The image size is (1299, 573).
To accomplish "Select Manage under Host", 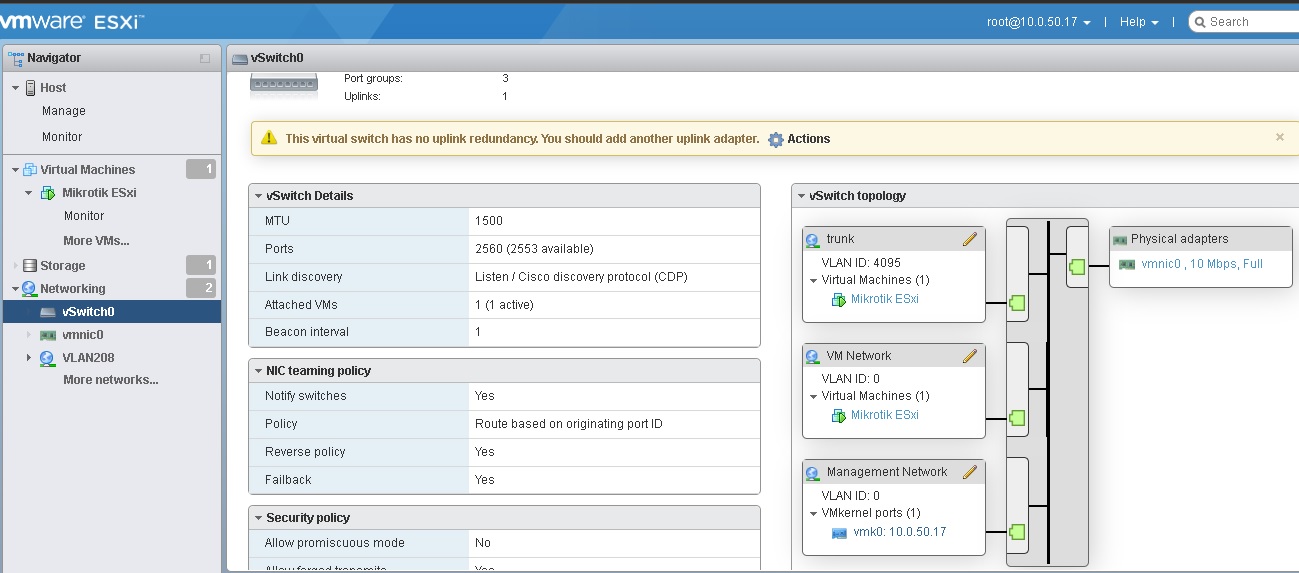I will pos(64,111).
